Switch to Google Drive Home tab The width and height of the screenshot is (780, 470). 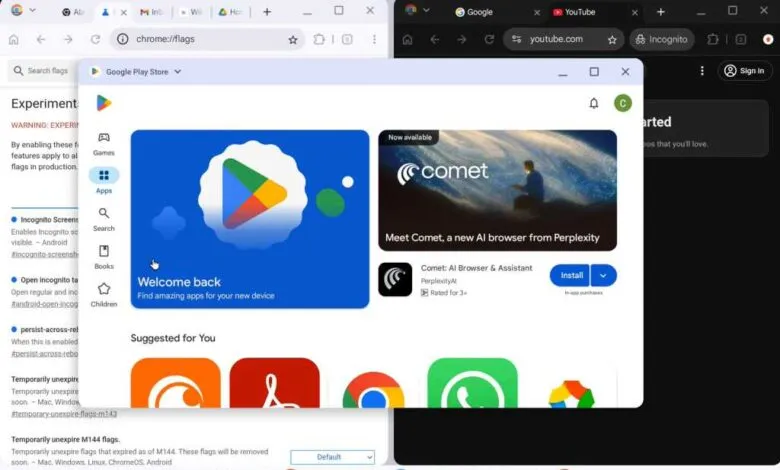pos(230,12)
